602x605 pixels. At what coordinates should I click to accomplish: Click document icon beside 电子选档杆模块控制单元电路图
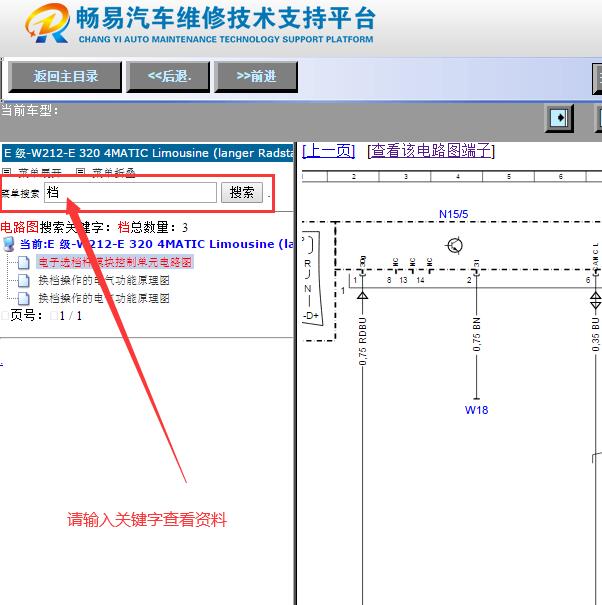coord(23,262)
